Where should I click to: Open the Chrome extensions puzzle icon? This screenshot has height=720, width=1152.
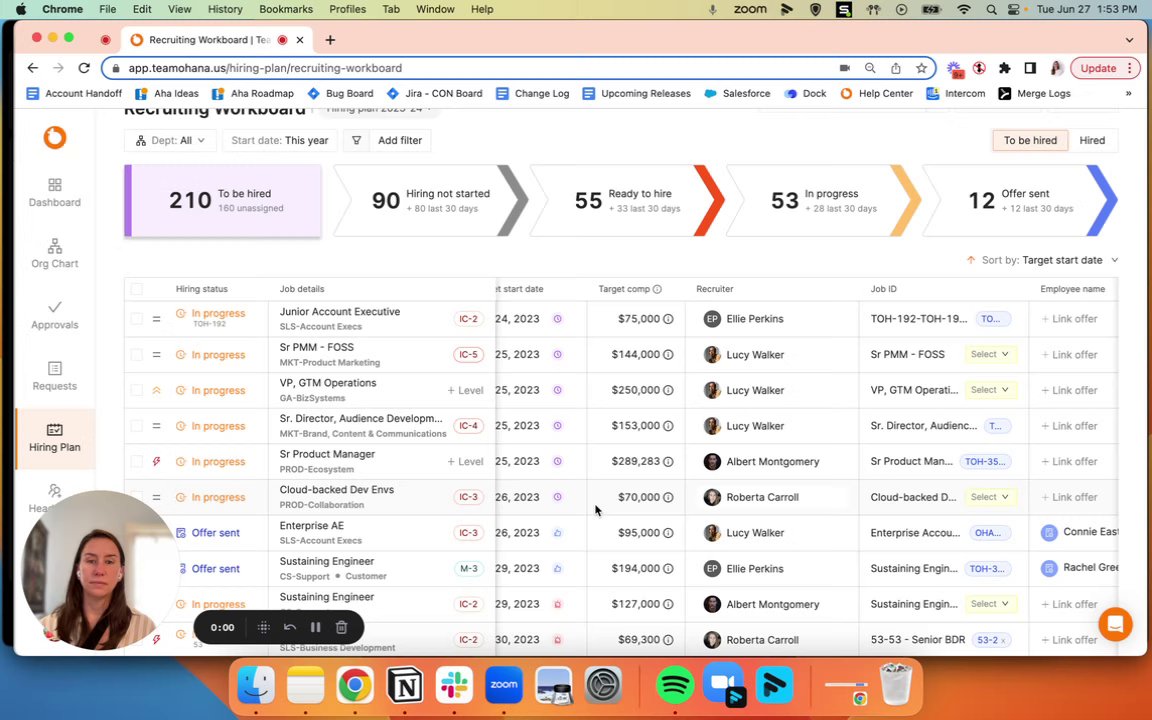coord(1004,68)
